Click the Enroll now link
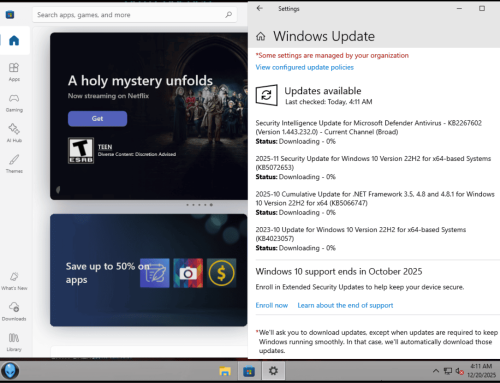Screen dimensions: 500x383 (272, 305)
